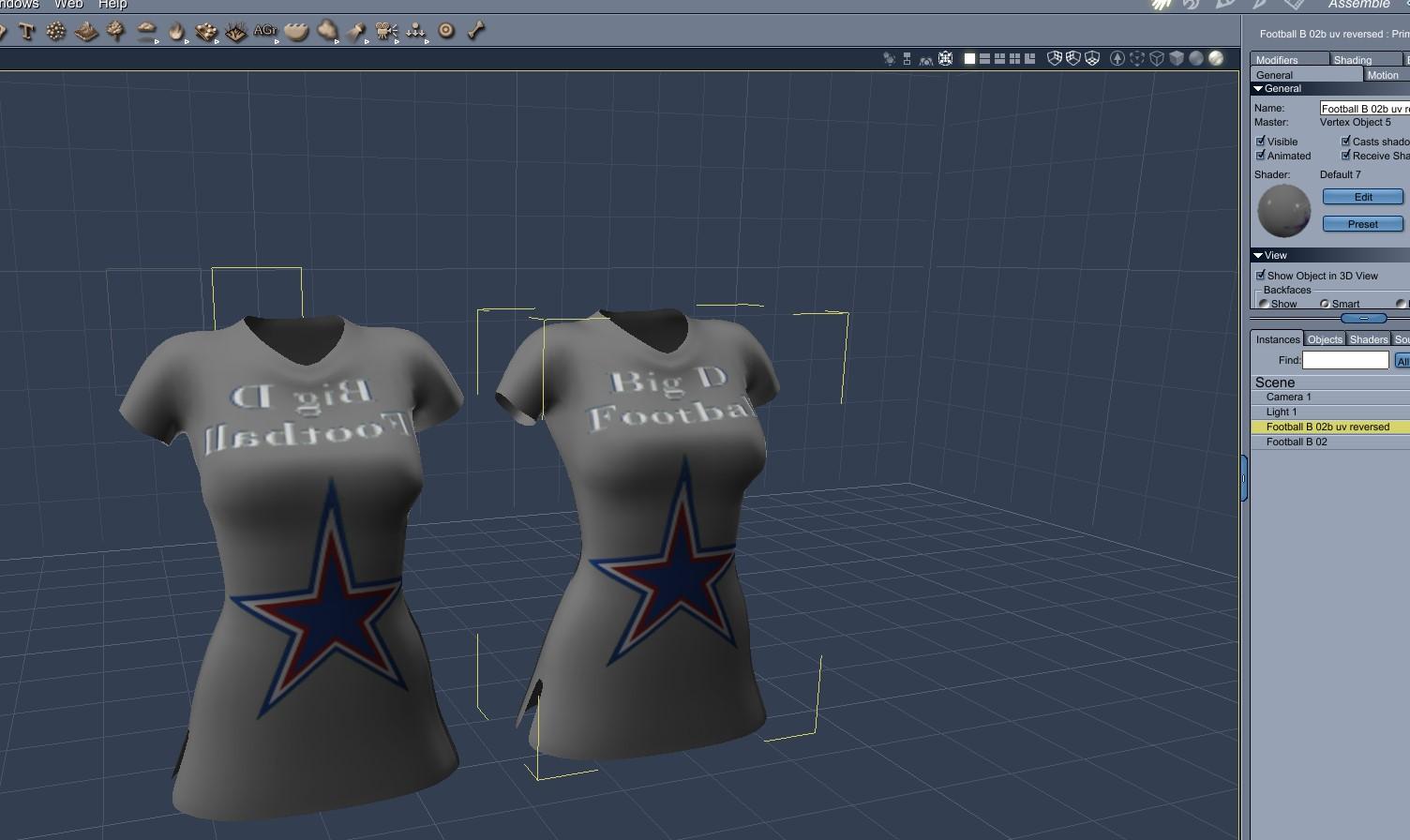Set display mode to bounding box
Viewport: 1410px width, 840px height.
(1137, 58)
